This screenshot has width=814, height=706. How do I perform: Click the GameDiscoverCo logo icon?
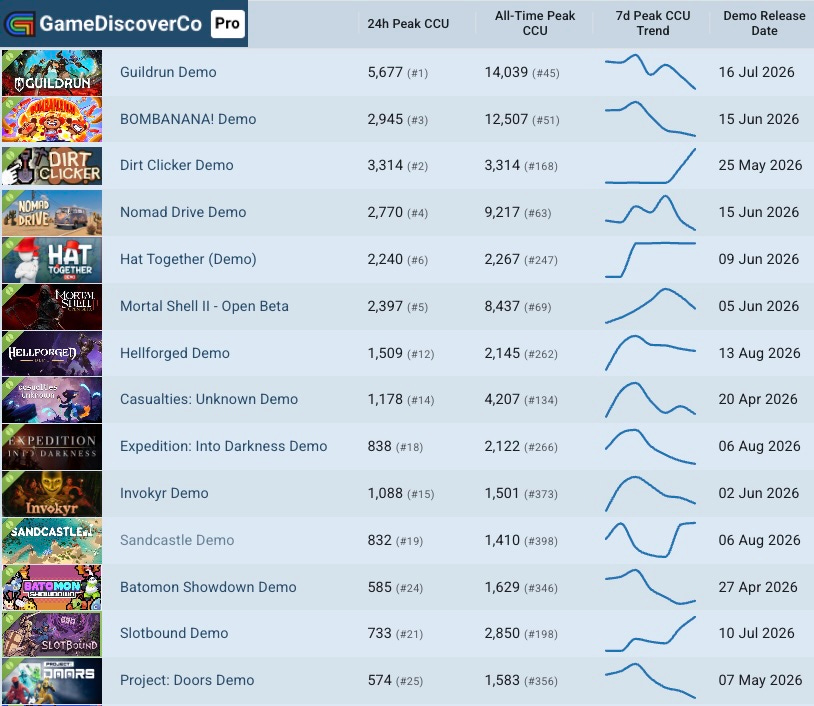tap(19, 23)
